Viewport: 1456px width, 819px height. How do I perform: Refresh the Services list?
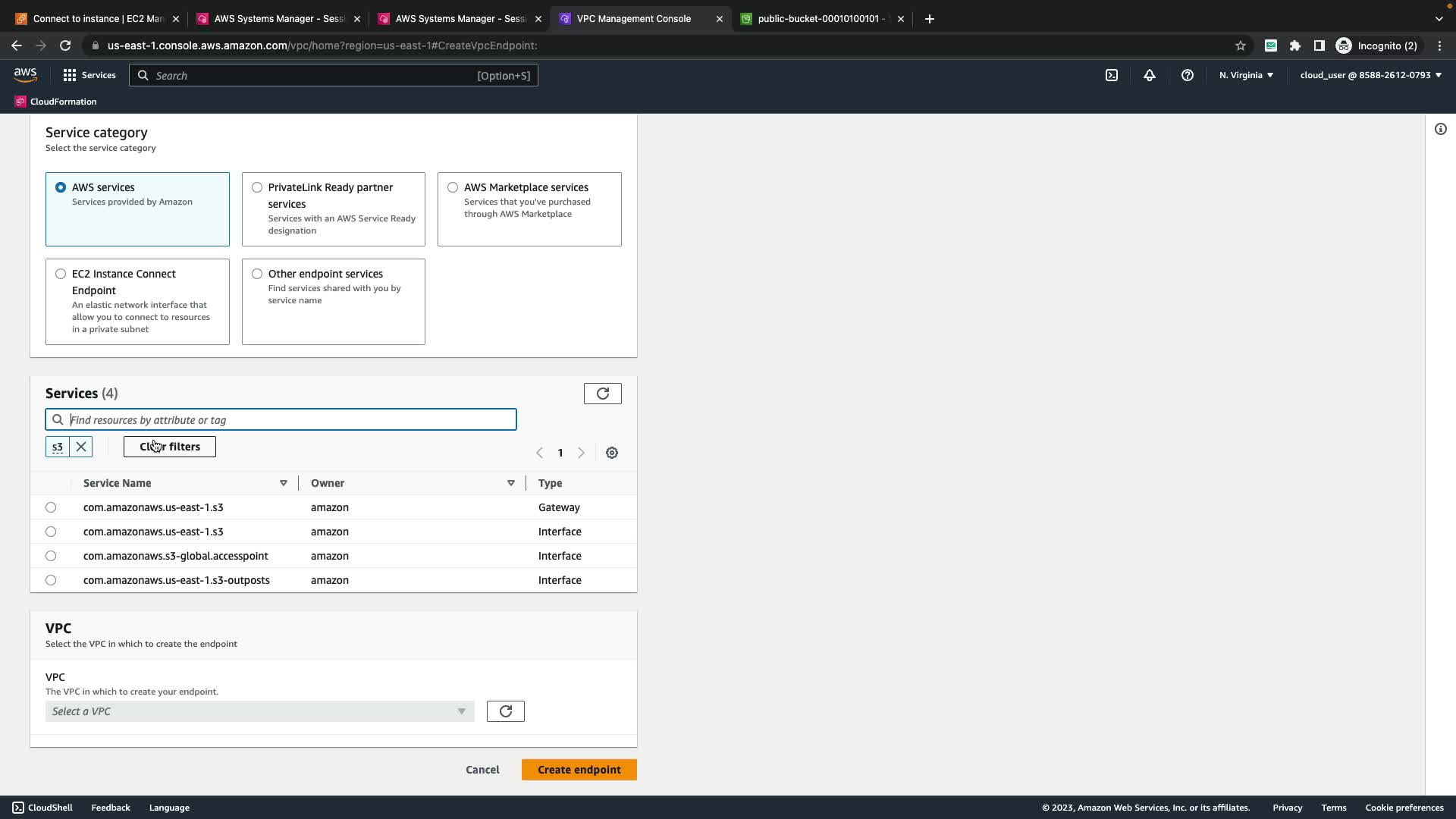tap(602, 394)
